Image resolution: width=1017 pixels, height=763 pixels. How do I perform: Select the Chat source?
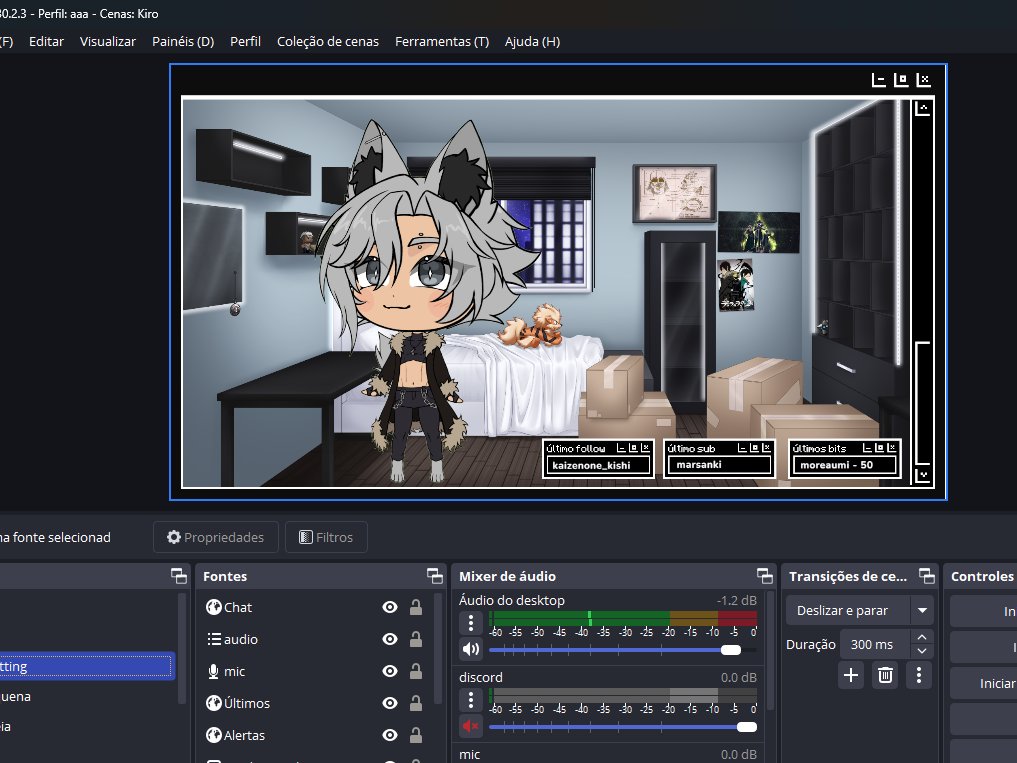tap(237, 607)
